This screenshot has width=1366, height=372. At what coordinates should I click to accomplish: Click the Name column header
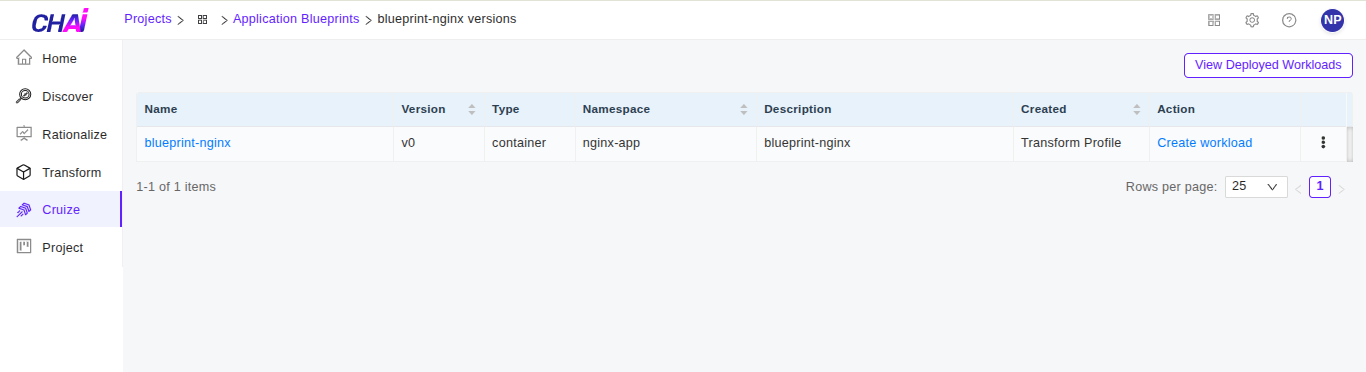click(264, 109)
